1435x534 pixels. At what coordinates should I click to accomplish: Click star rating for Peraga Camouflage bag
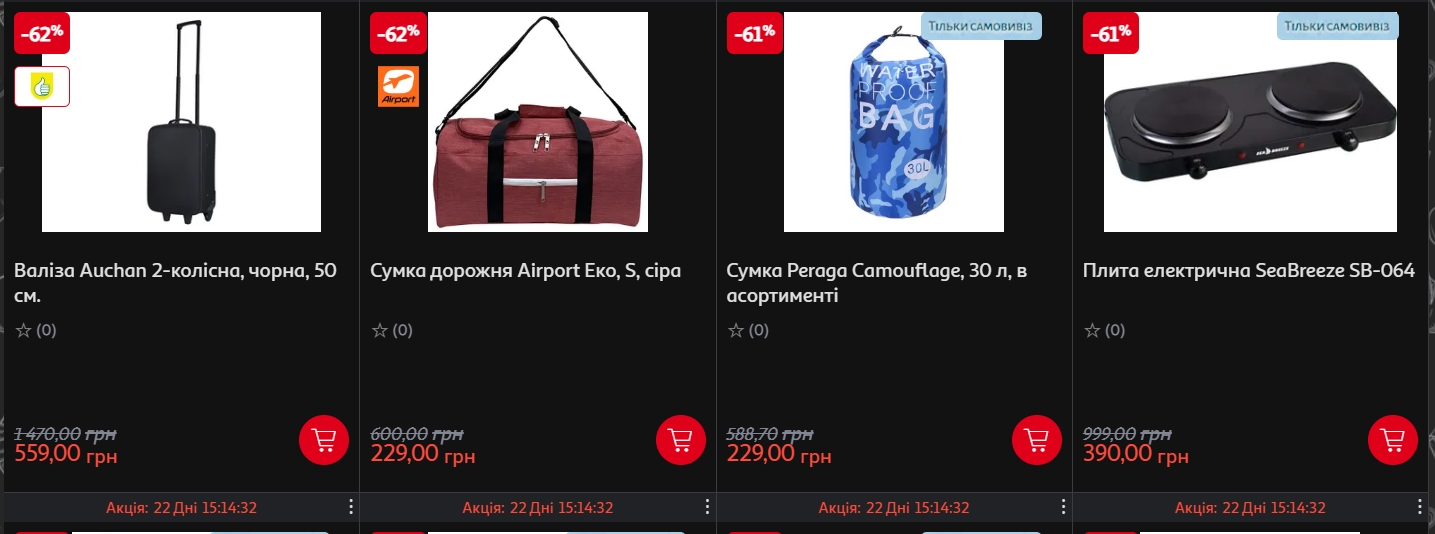[736, 330]
